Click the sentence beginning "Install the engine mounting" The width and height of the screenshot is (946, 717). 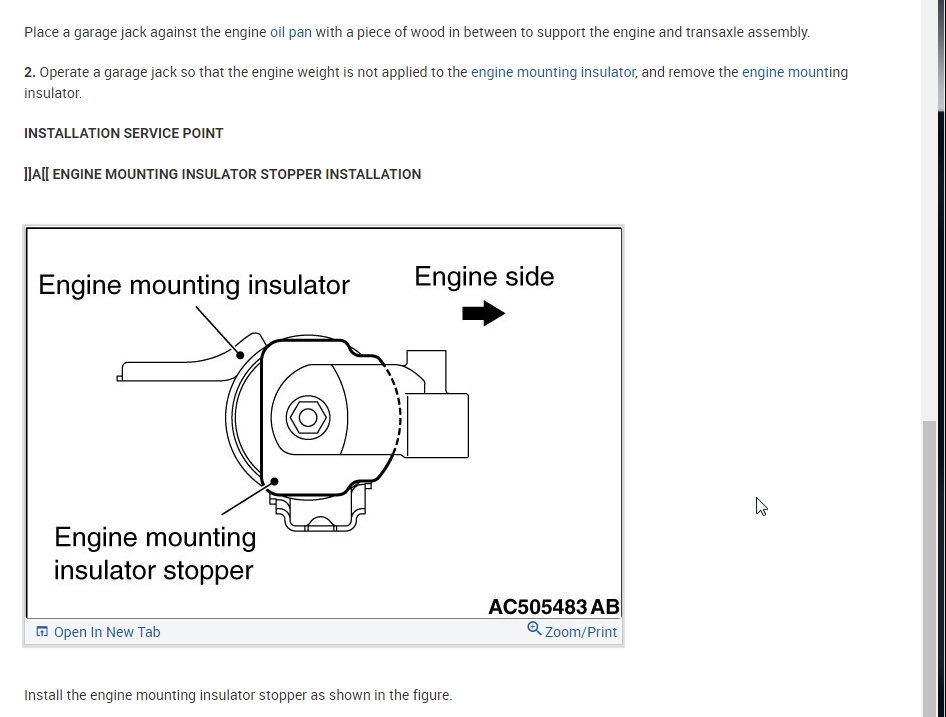pos(238,695)
